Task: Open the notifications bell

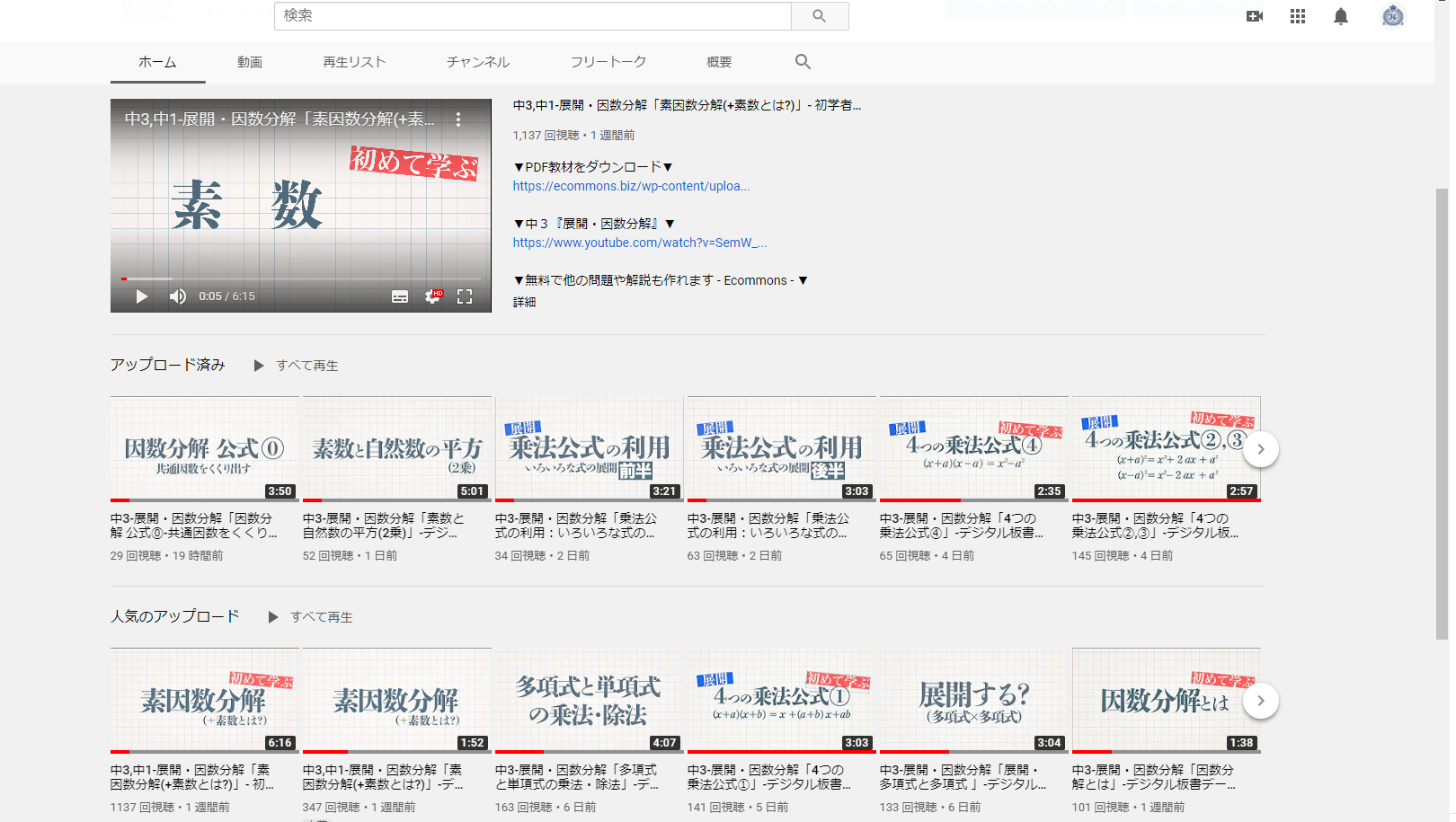Action: [x=1341, y=16]
